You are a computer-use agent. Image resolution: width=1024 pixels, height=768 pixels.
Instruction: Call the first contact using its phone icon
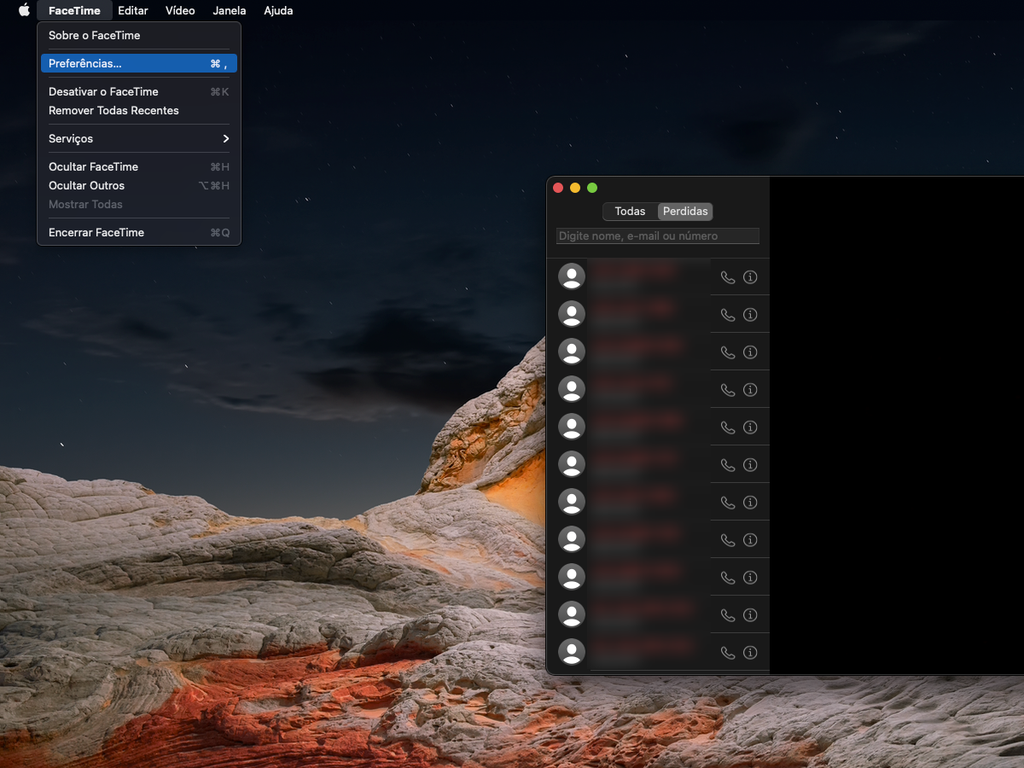click(728, 277)
